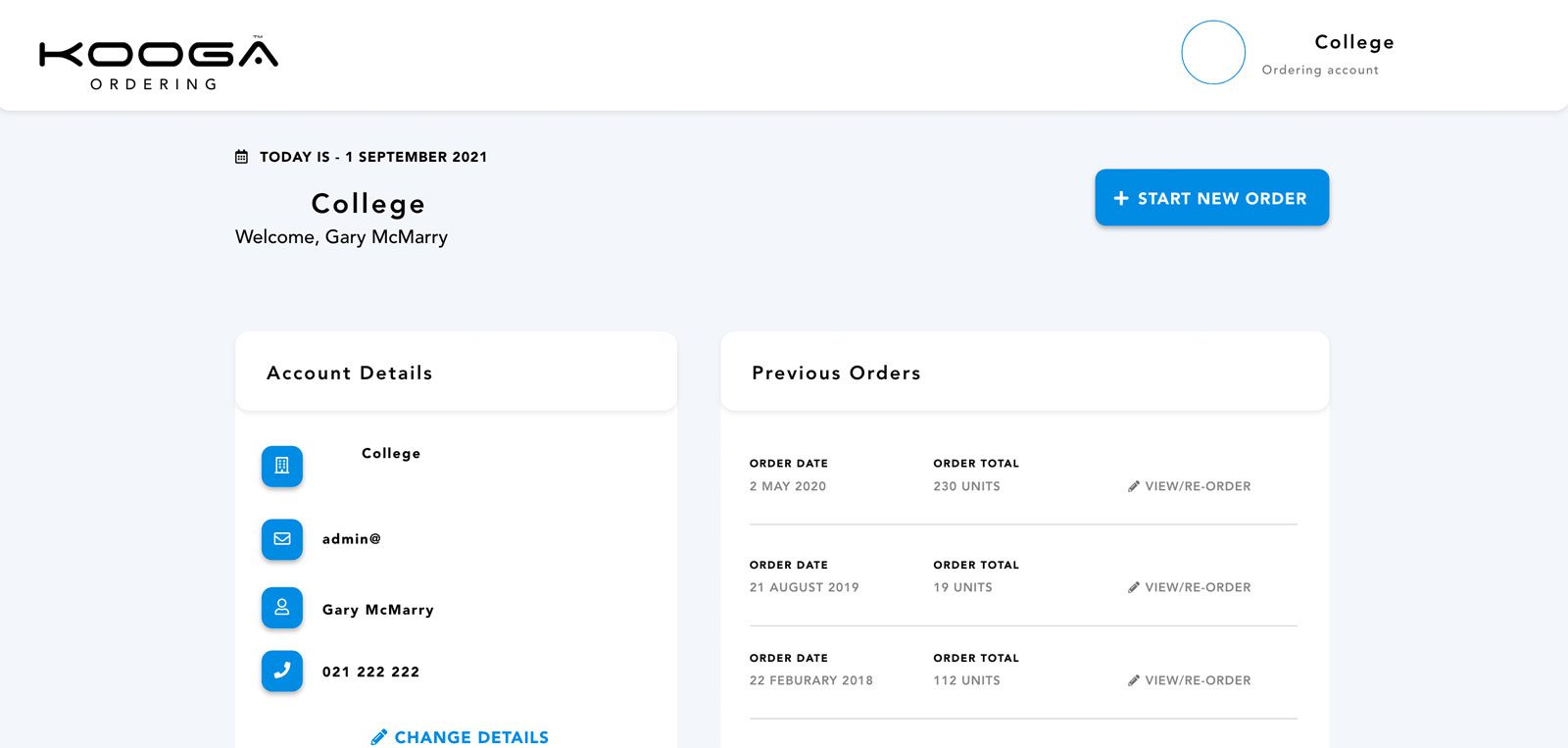Click the plus icon on Start New Order
This screenshot has height=748, width=1568.
tap(1121, 198)
